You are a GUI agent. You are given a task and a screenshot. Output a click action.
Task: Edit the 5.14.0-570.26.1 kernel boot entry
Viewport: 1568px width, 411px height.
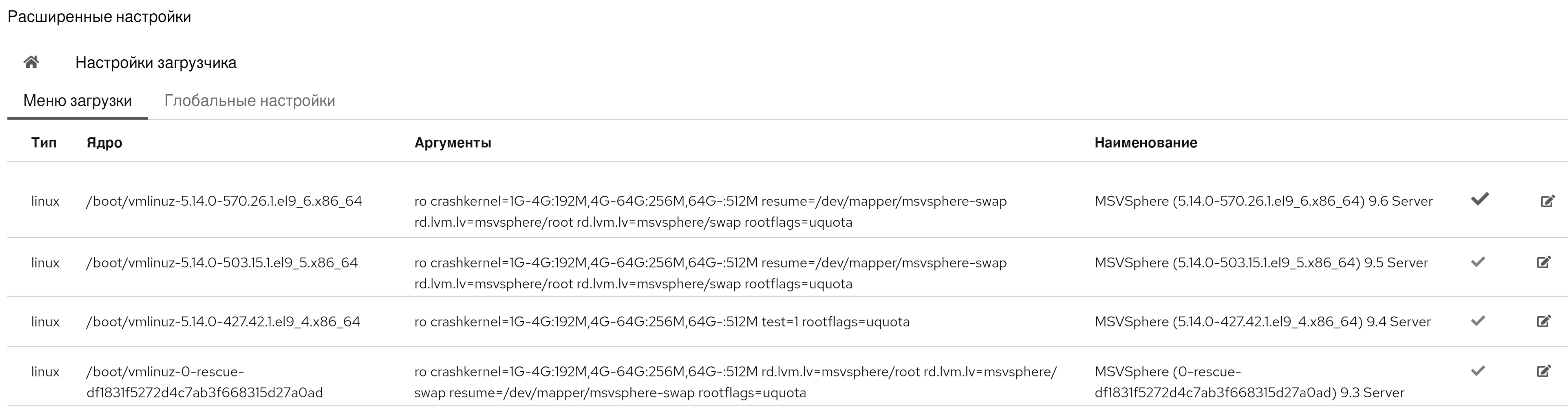point(1547,201)
